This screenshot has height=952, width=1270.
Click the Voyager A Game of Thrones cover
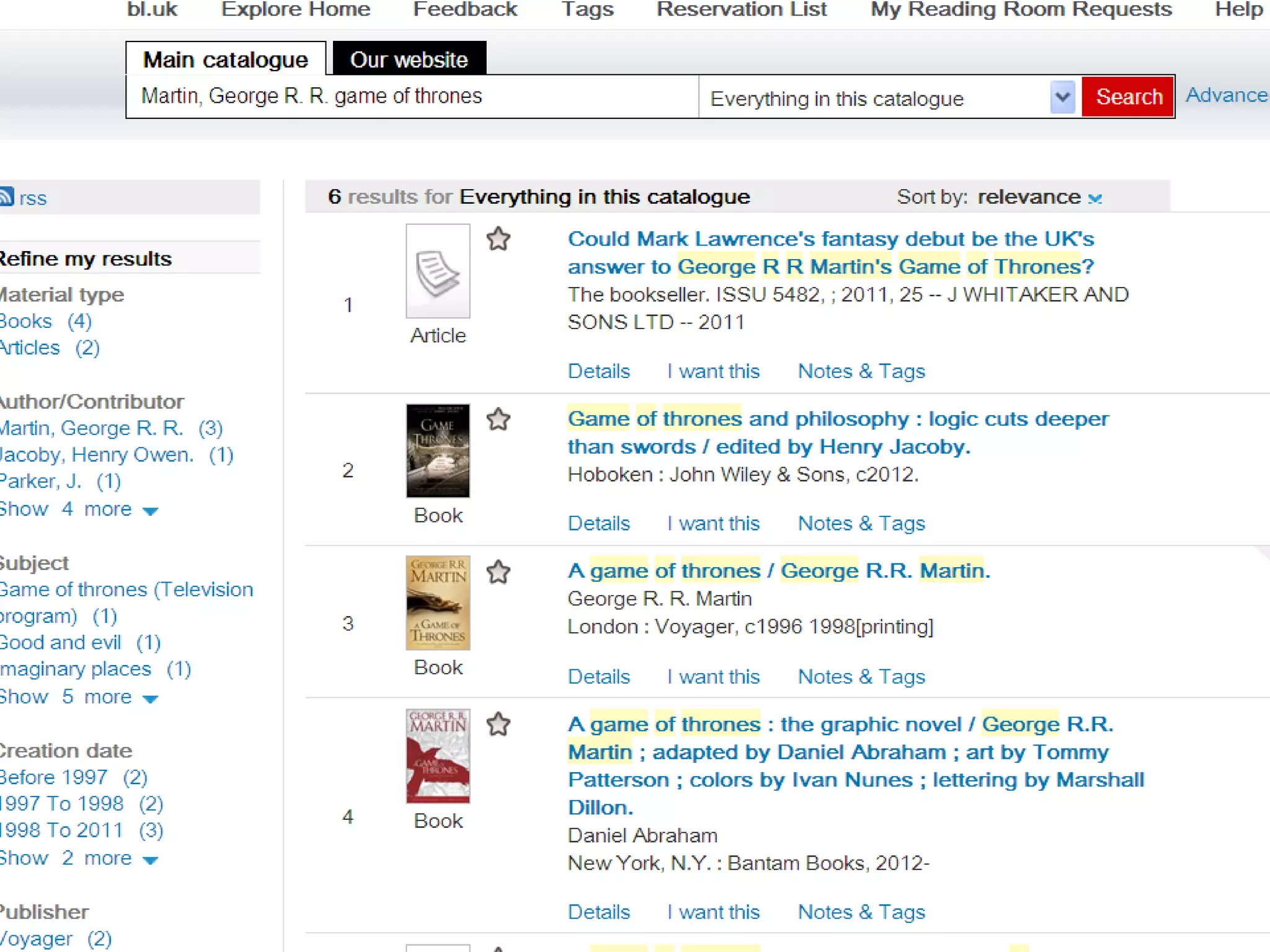(438, 602)
